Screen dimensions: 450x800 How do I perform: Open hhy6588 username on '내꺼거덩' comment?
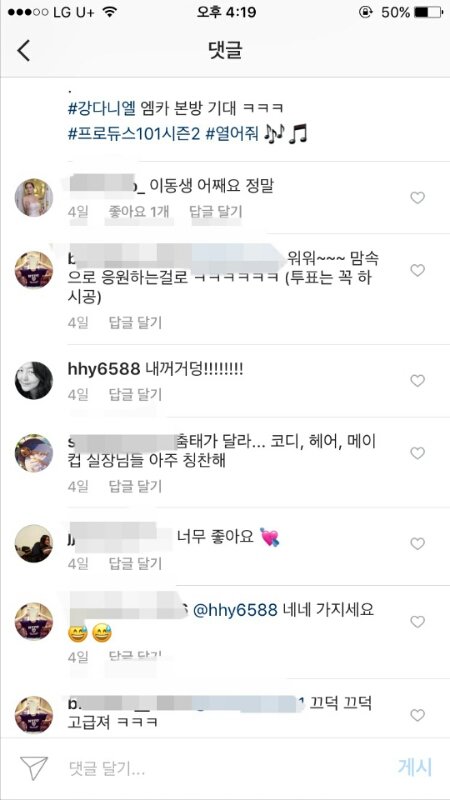pos(104,369)
